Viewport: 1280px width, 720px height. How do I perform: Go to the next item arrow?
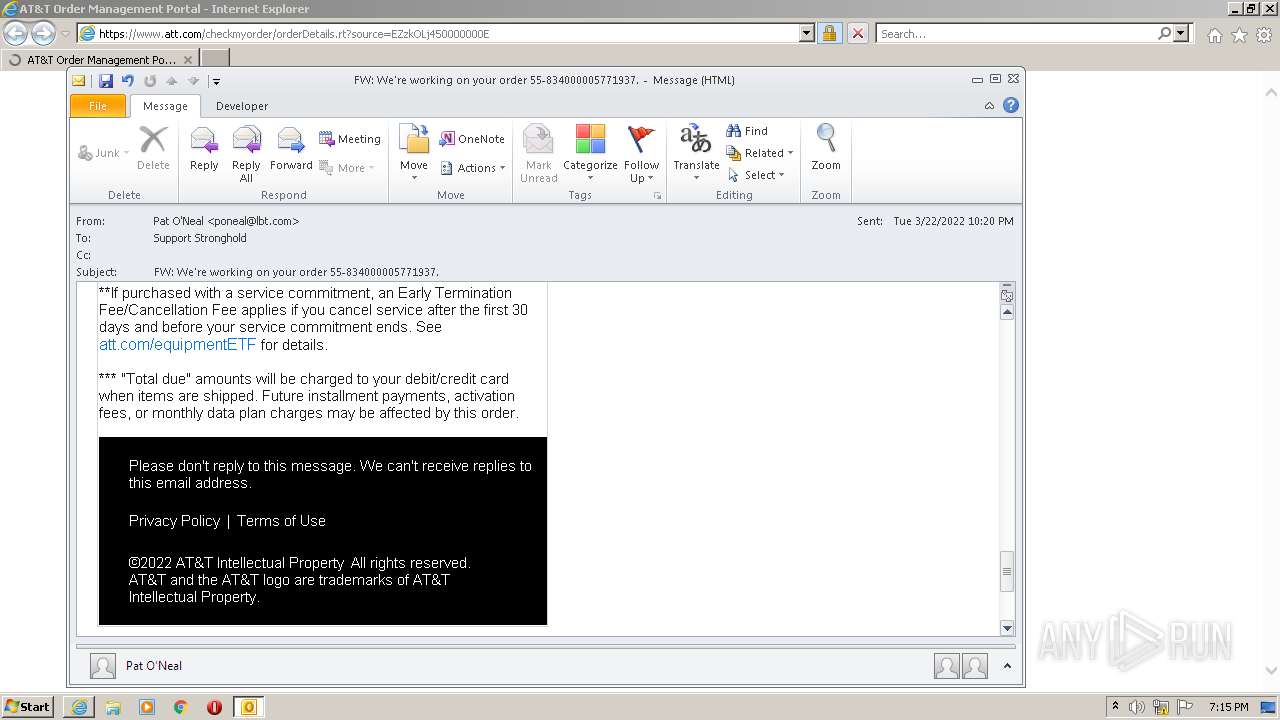click(x=194, y=81)
